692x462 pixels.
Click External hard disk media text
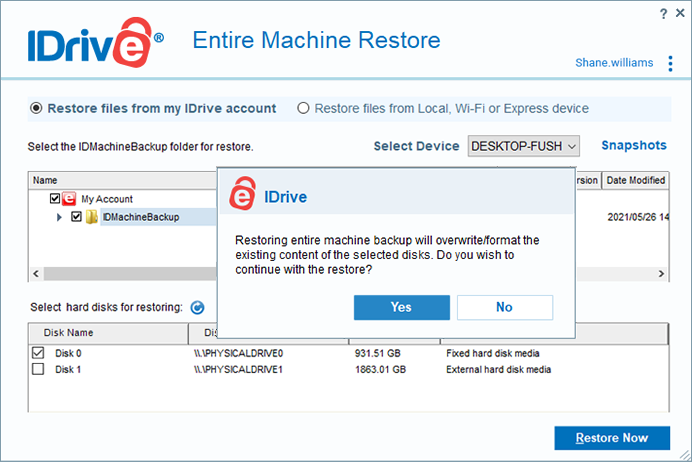[x=498, y=370]
